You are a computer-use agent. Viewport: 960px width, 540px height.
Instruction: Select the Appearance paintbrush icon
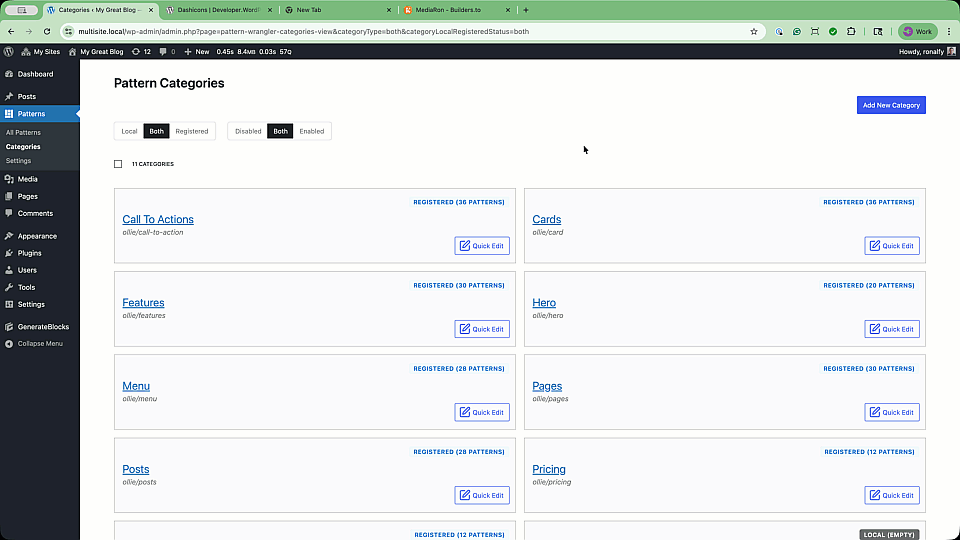(9, 236)
